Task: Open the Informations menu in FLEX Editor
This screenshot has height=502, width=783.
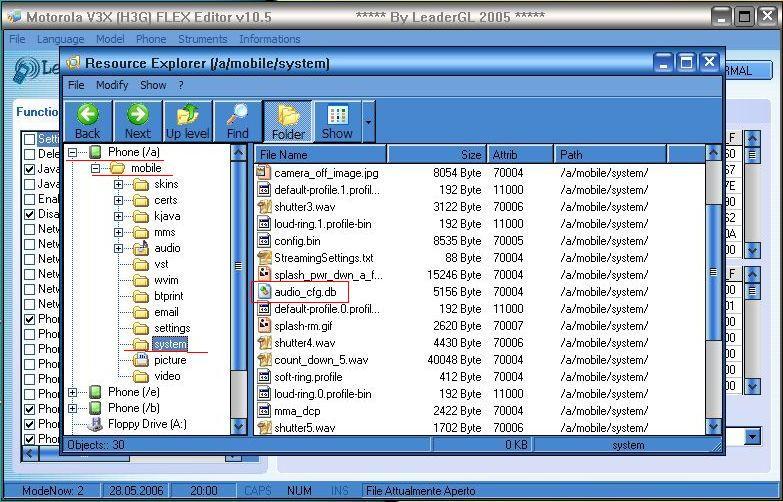Action: coord(270,39)
